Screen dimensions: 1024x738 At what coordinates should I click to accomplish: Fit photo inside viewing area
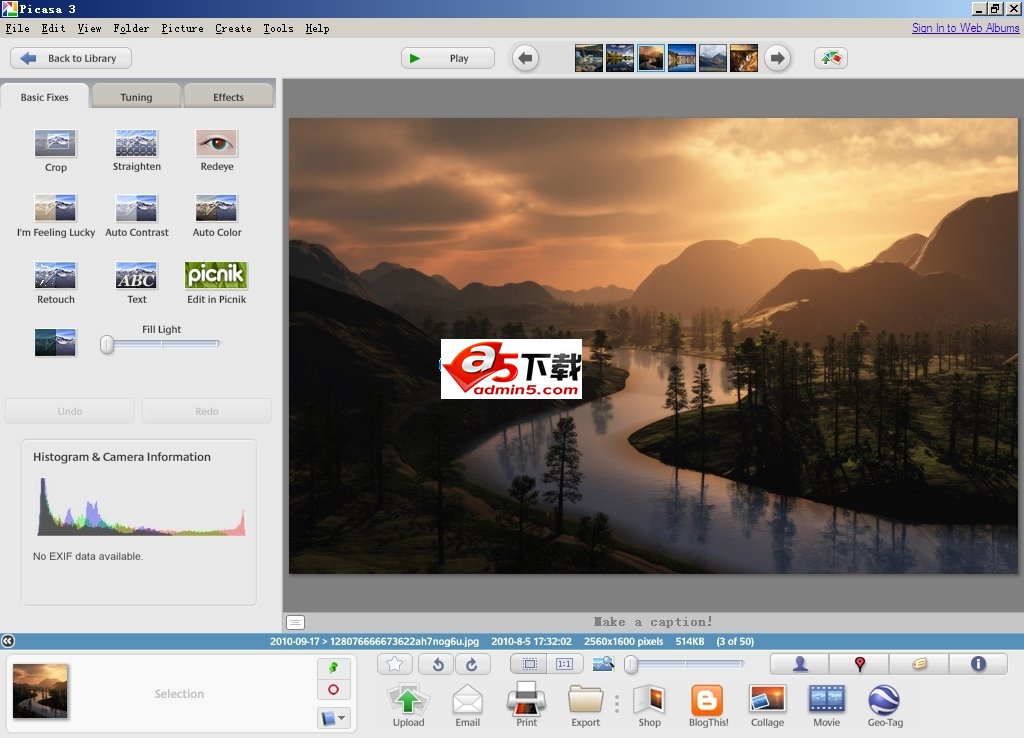pos(530,664)
